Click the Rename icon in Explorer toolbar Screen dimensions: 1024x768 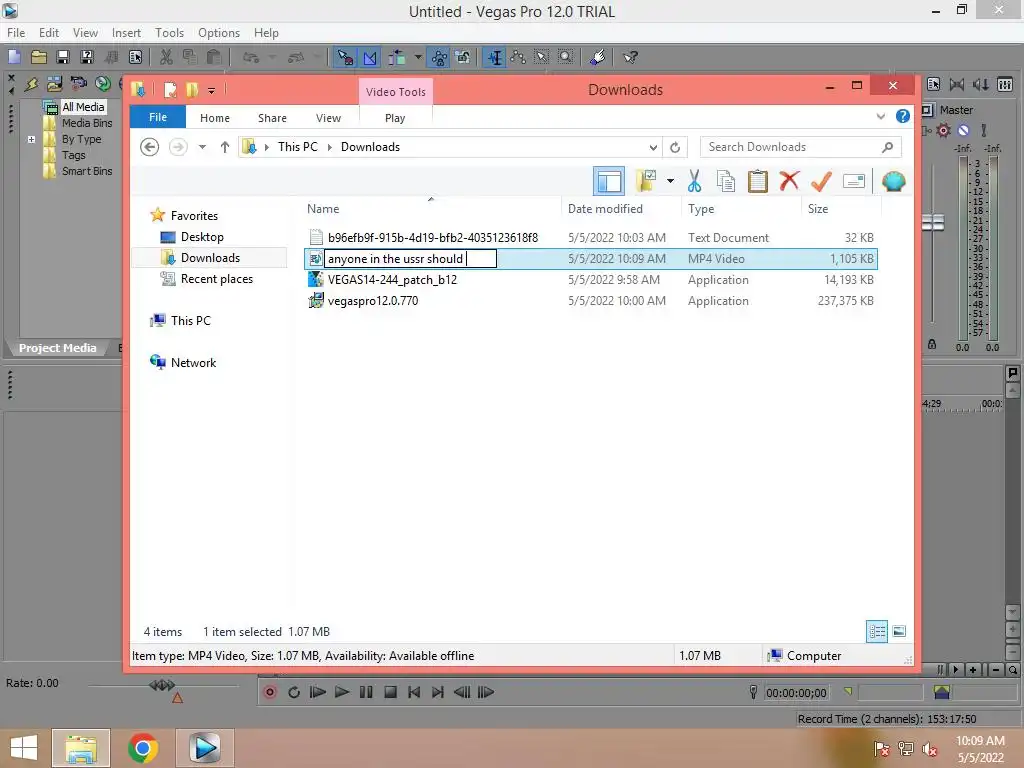(854, 181)
